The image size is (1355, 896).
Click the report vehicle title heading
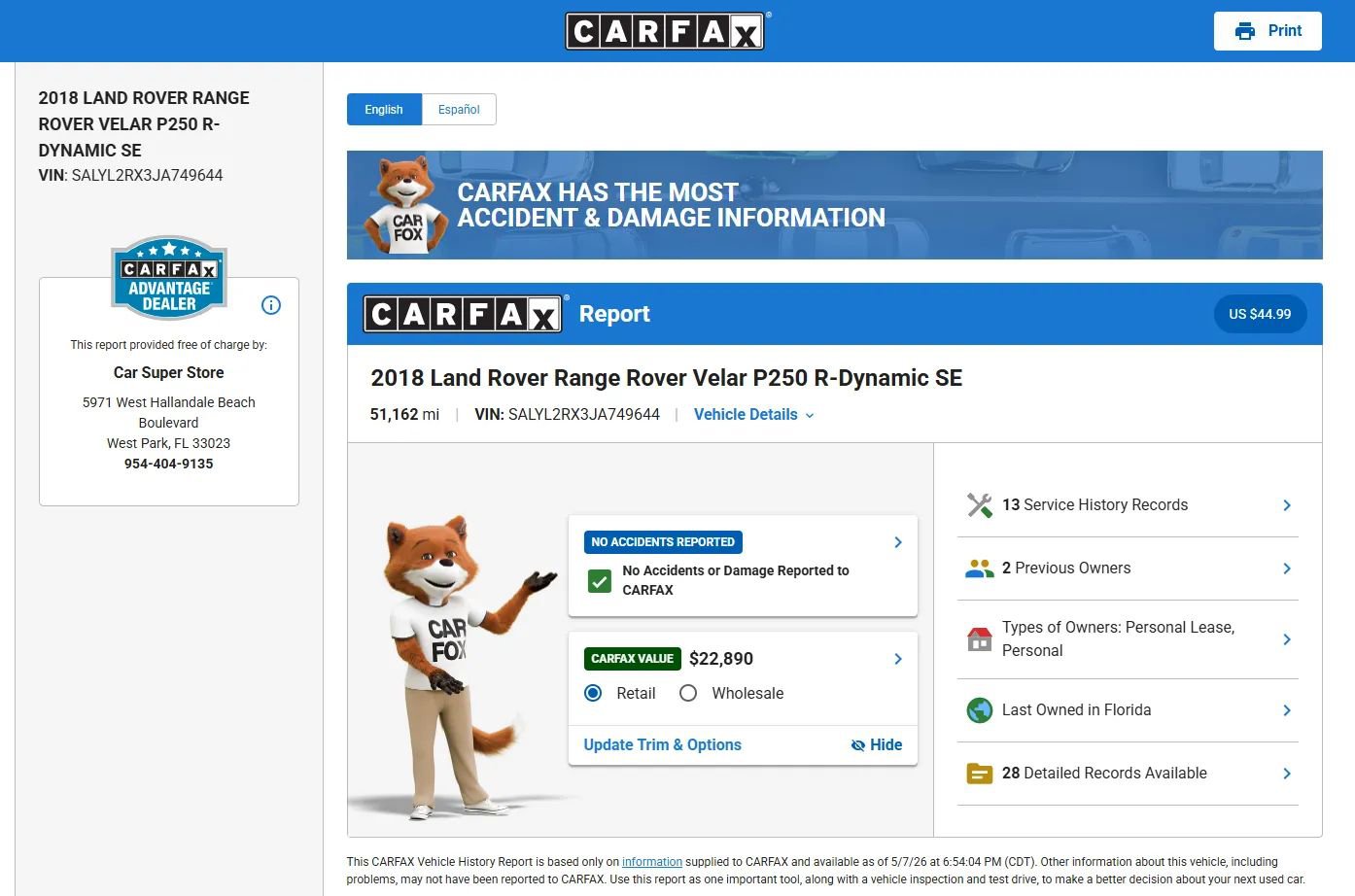point(667,378)
